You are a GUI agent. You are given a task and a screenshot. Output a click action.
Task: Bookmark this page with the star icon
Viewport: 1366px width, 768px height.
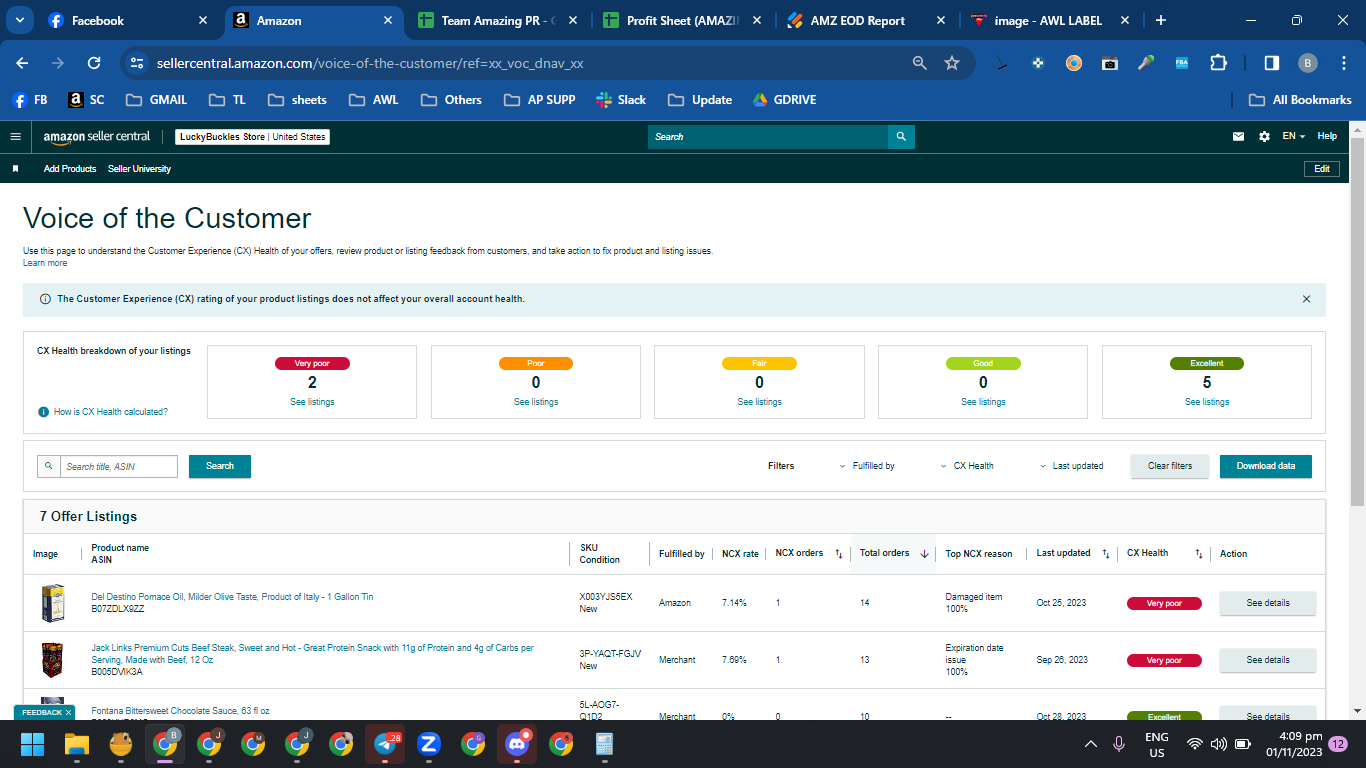[952, 63]
